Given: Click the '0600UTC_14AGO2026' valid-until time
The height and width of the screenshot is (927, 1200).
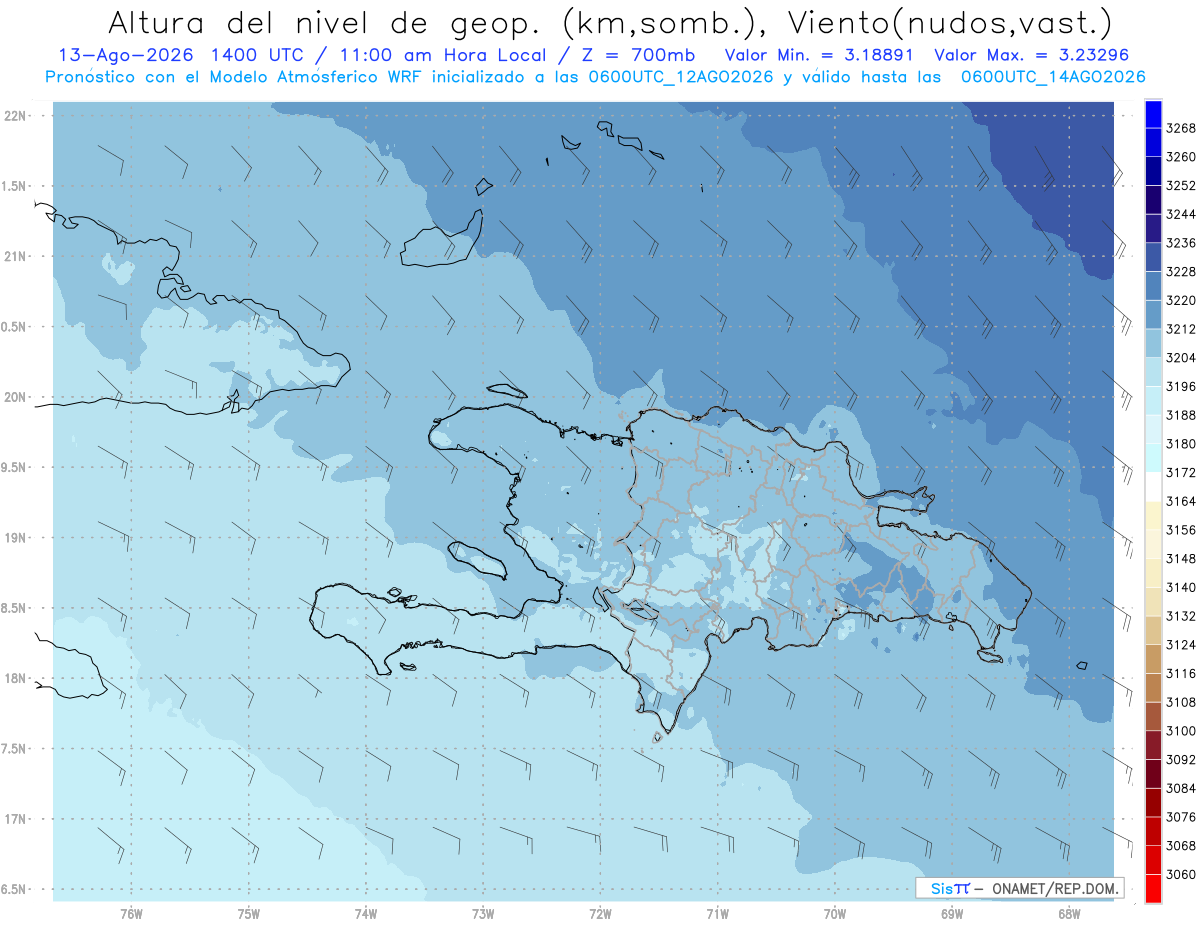Looking at the screenshot, I should (x=1053, y=77).
